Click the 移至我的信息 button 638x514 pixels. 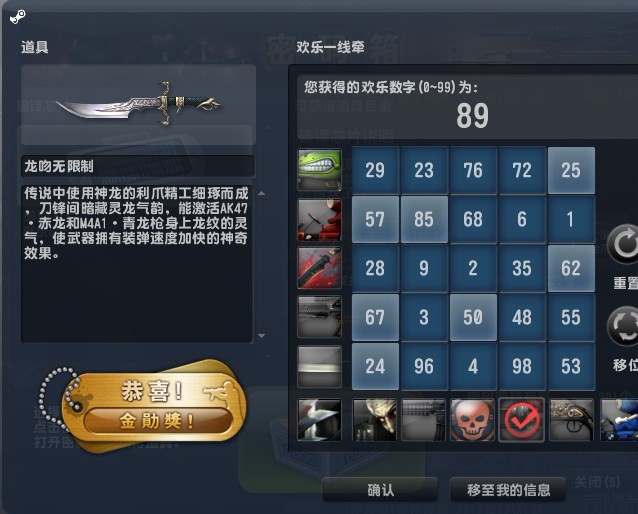coord(508,490)
